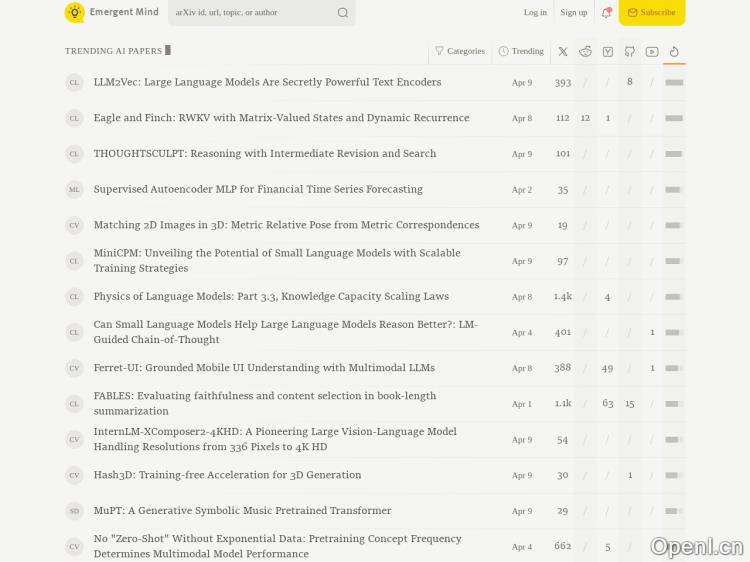Viewport: 750px width, 562px height.
Task: Click the Emergent Mind lightbulb logo
Action: point(75,12)
